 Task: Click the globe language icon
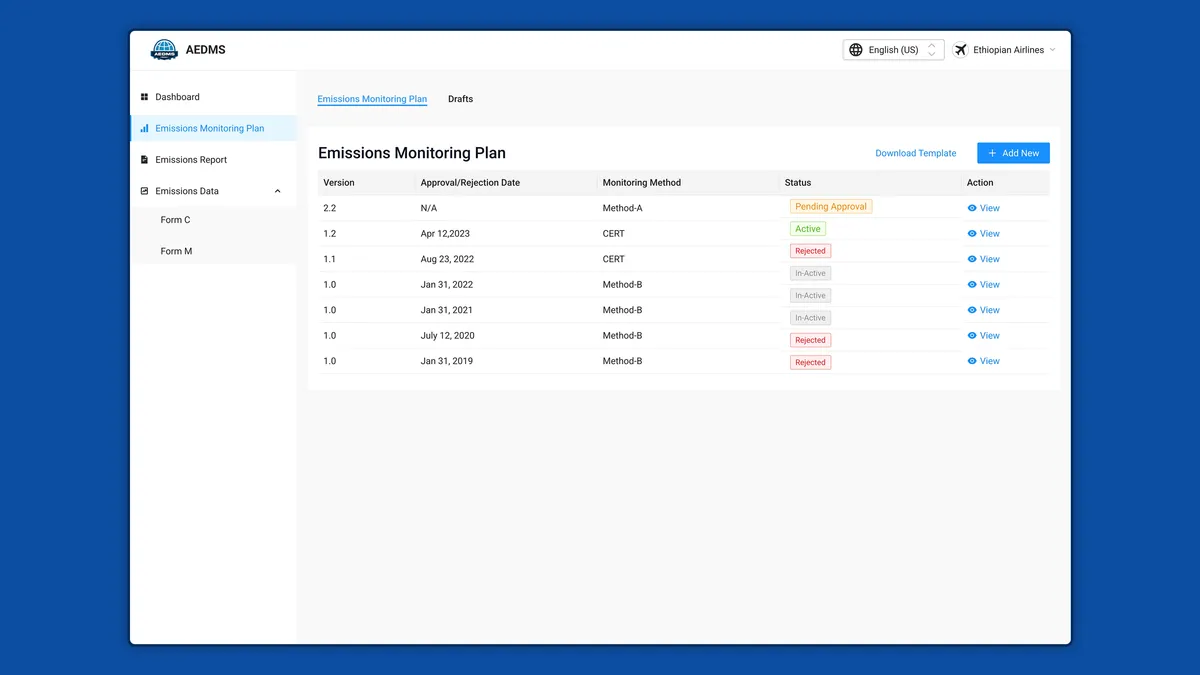pyautogui.click(x=856, y=50)
